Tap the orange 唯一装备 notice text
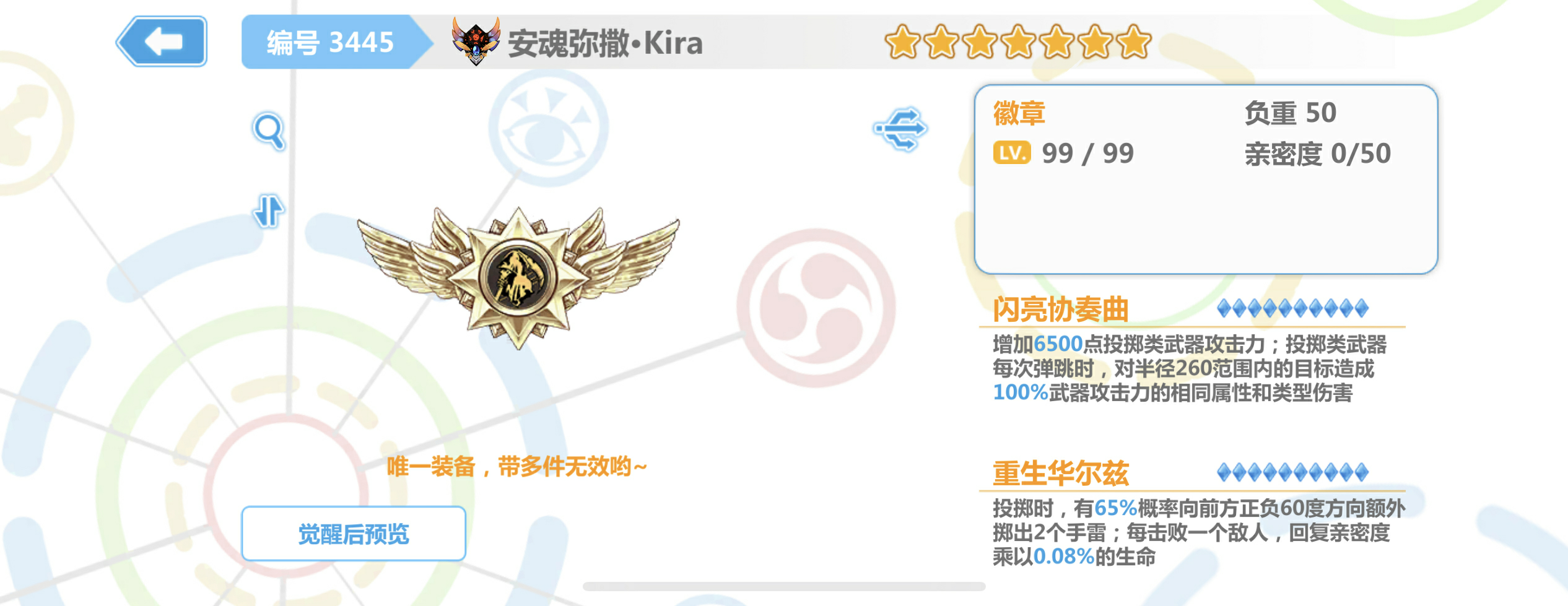The image size is (1568, 606). [x=517, y=467]
